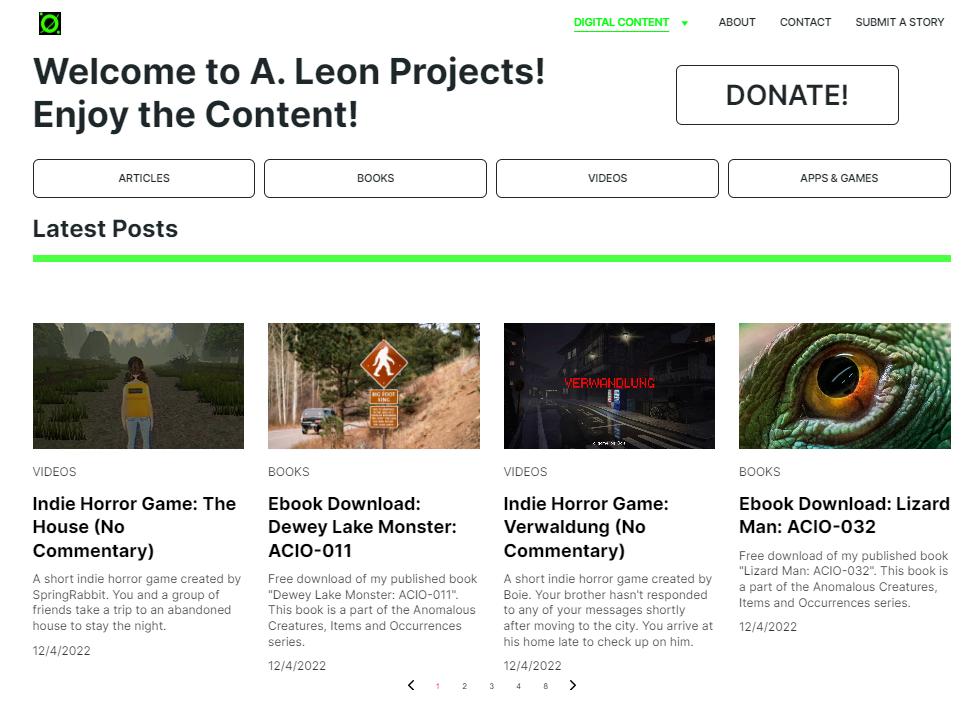This screenshot has width=976, height=710.
Task: Click the green site logo icon
Action: coord(50,24)
